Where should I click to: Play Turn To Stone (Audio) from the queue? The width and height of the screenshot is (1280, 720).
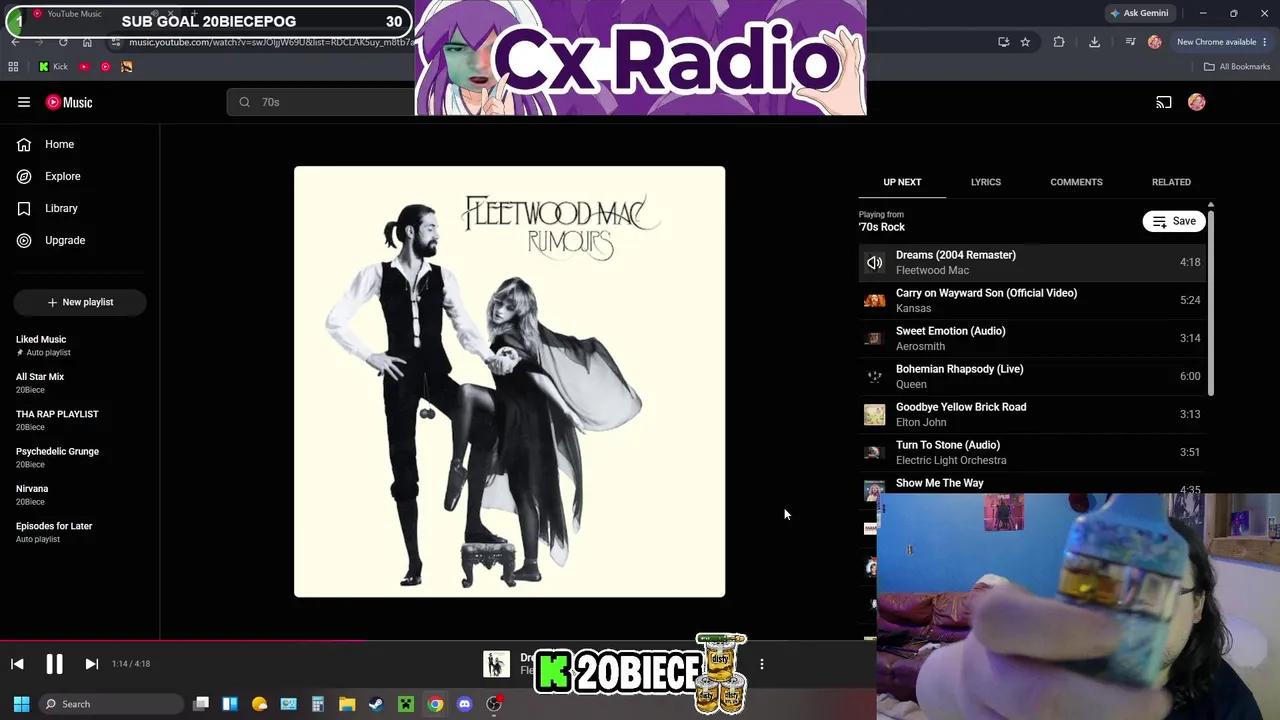(x=1032, y=452)
